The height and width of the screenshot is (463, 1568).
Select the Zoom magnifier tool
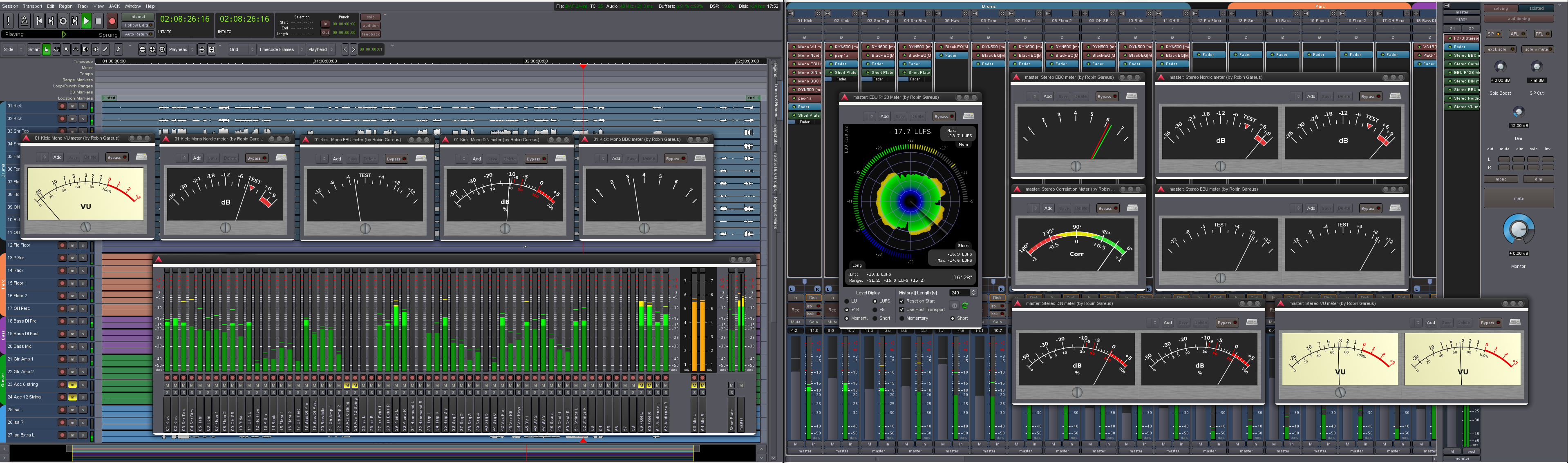(x=66, y=49)
